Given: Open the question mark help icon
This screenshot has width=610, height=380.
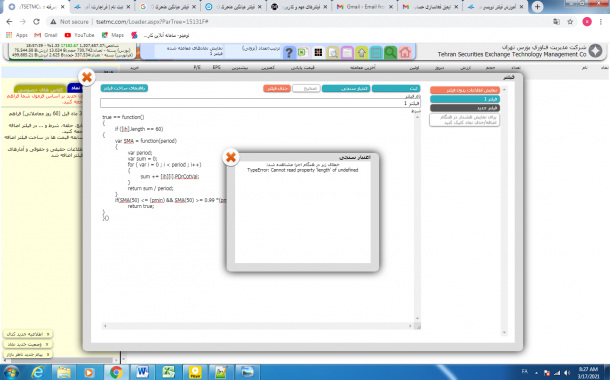Looking at the screenshot, I should click(x=289, y=53).
